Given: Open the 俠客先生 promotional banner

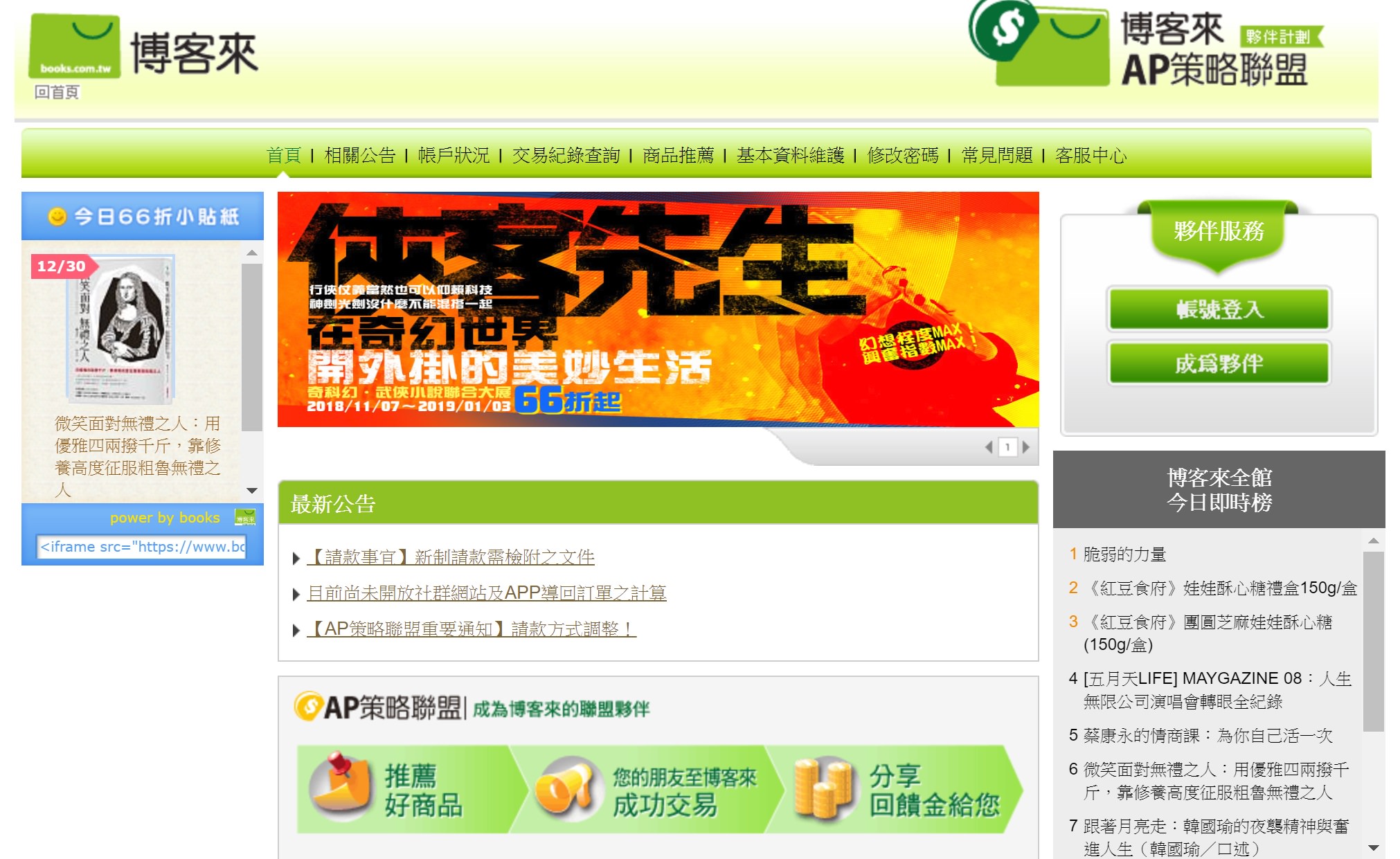Looking at the screenshot, I should point(658,309).
